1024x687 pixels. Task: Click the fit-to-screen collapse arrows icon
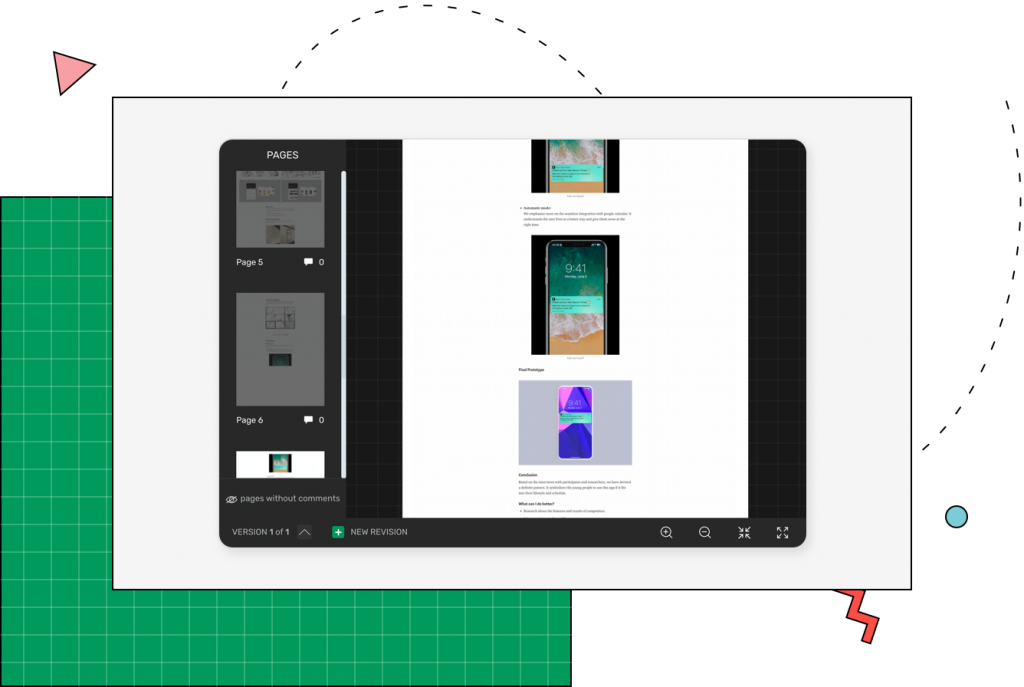point(744,532)
